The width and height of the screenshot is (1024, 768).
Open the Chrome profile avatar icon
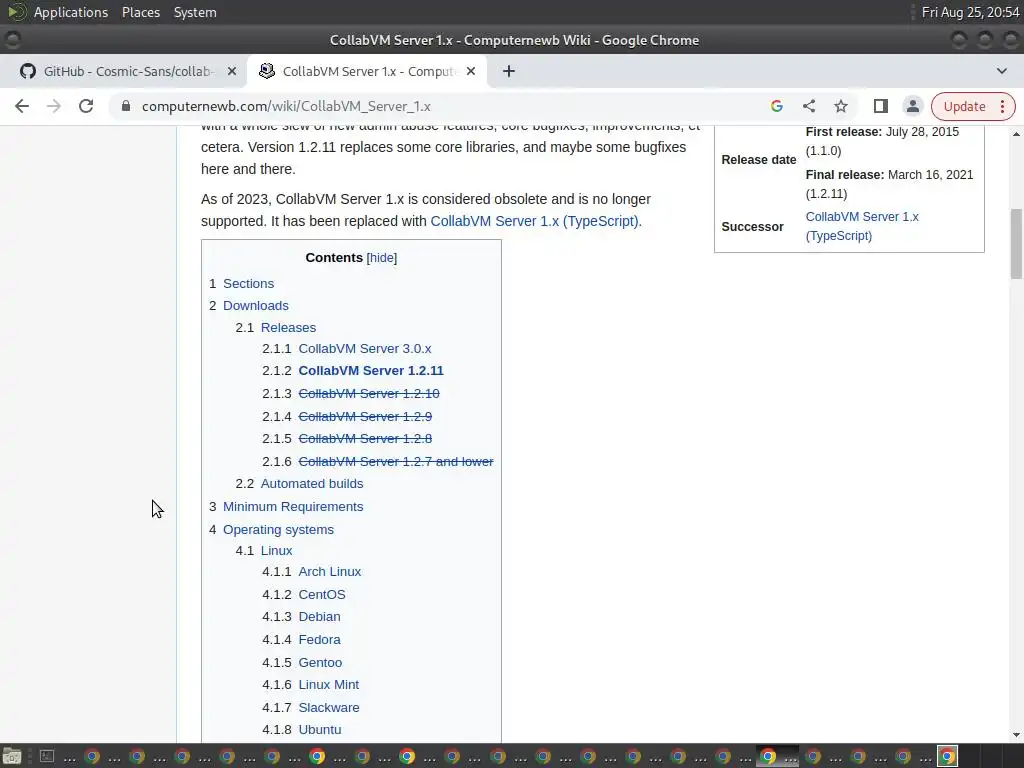(912, 106)
